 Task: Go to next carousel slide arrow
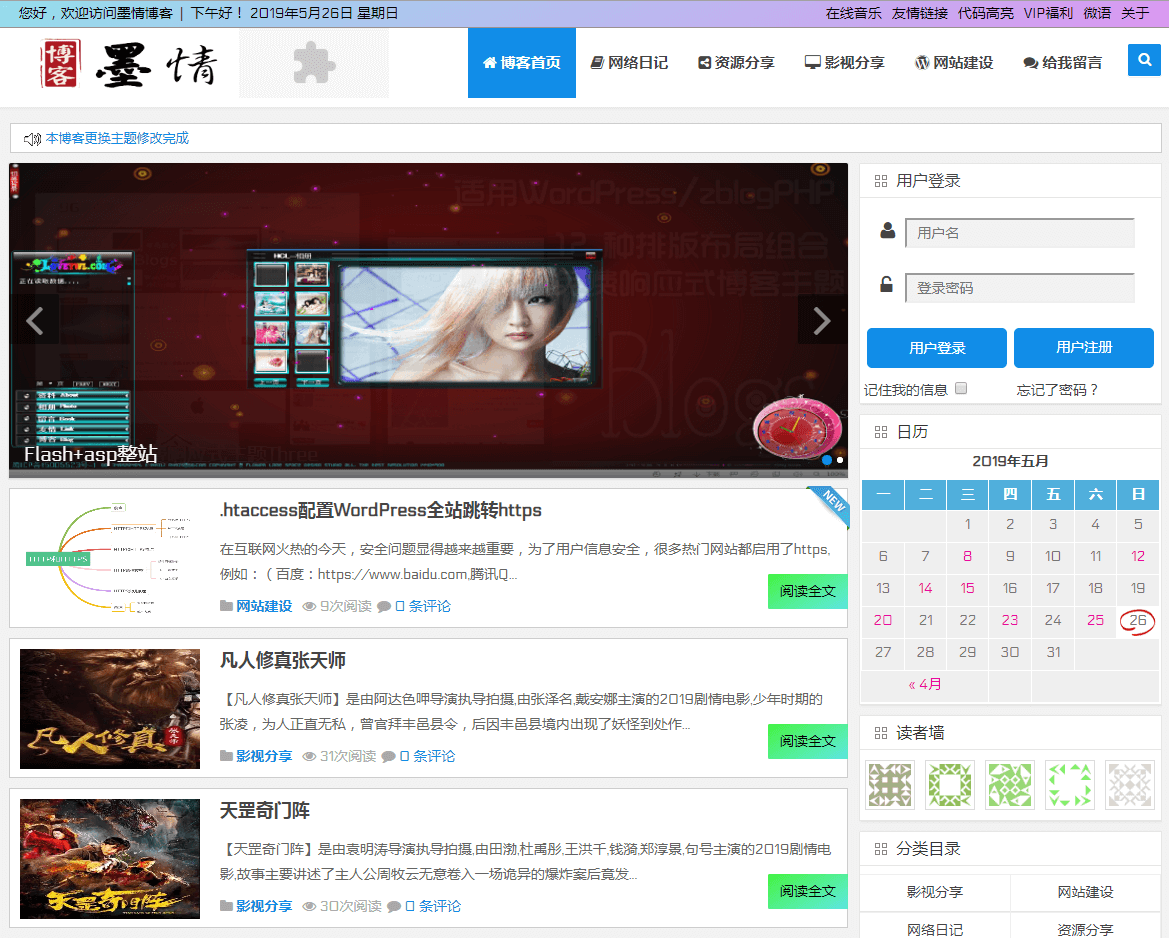(821, 320)
